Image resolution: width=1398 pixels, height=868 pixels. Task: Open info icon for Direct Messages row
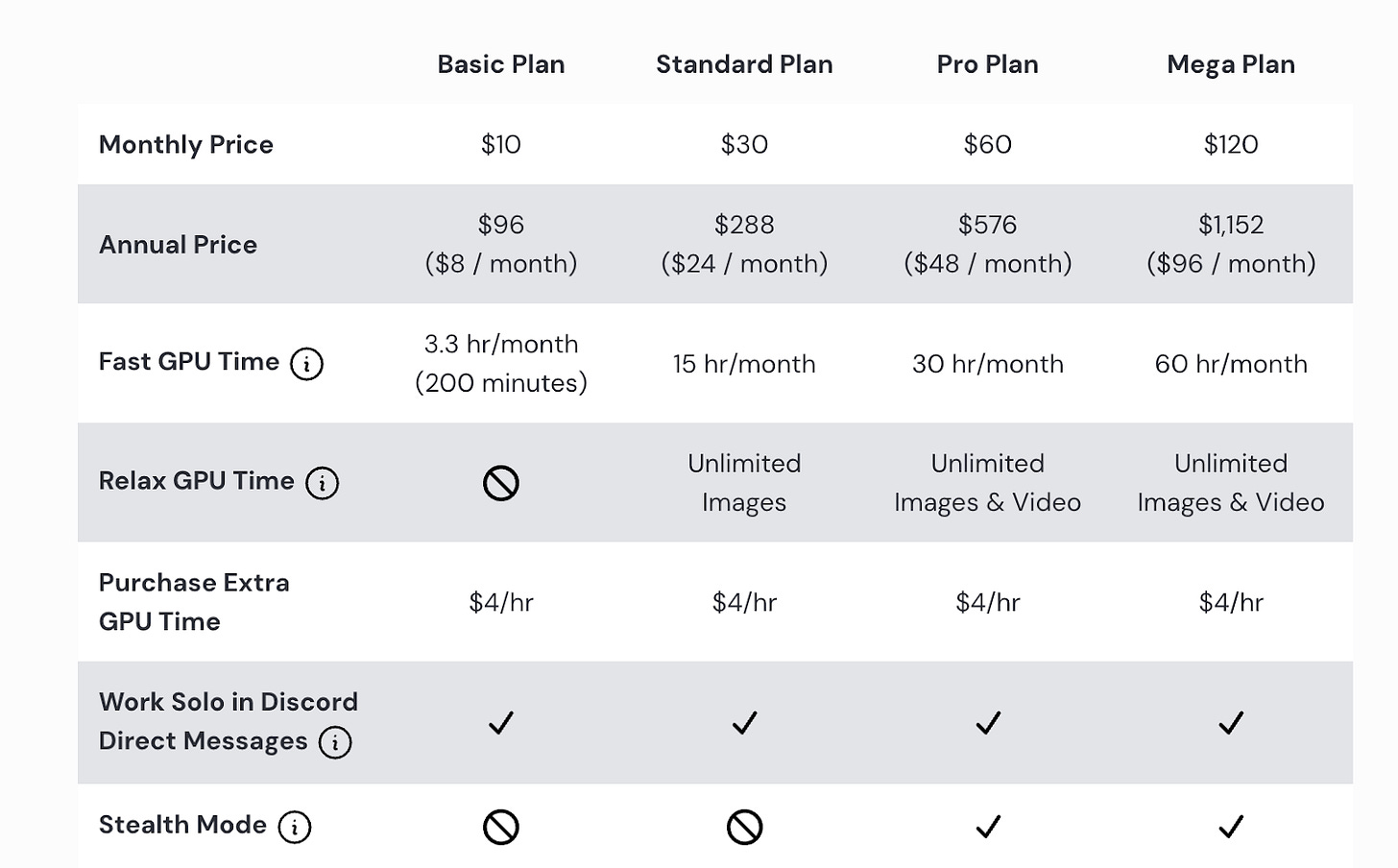click(x=335, y=742)
